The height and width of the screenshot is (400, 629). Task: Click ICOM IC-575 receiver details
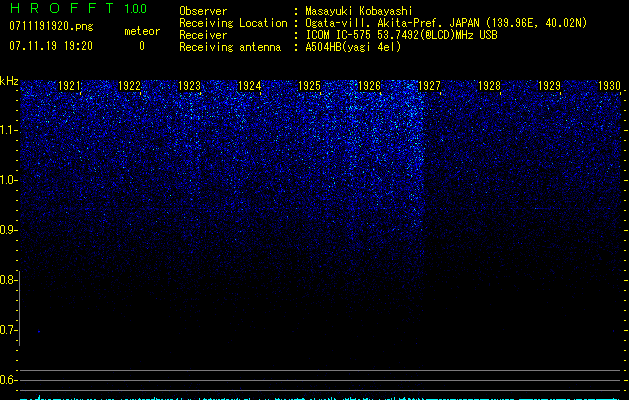[x=402, y=35]
